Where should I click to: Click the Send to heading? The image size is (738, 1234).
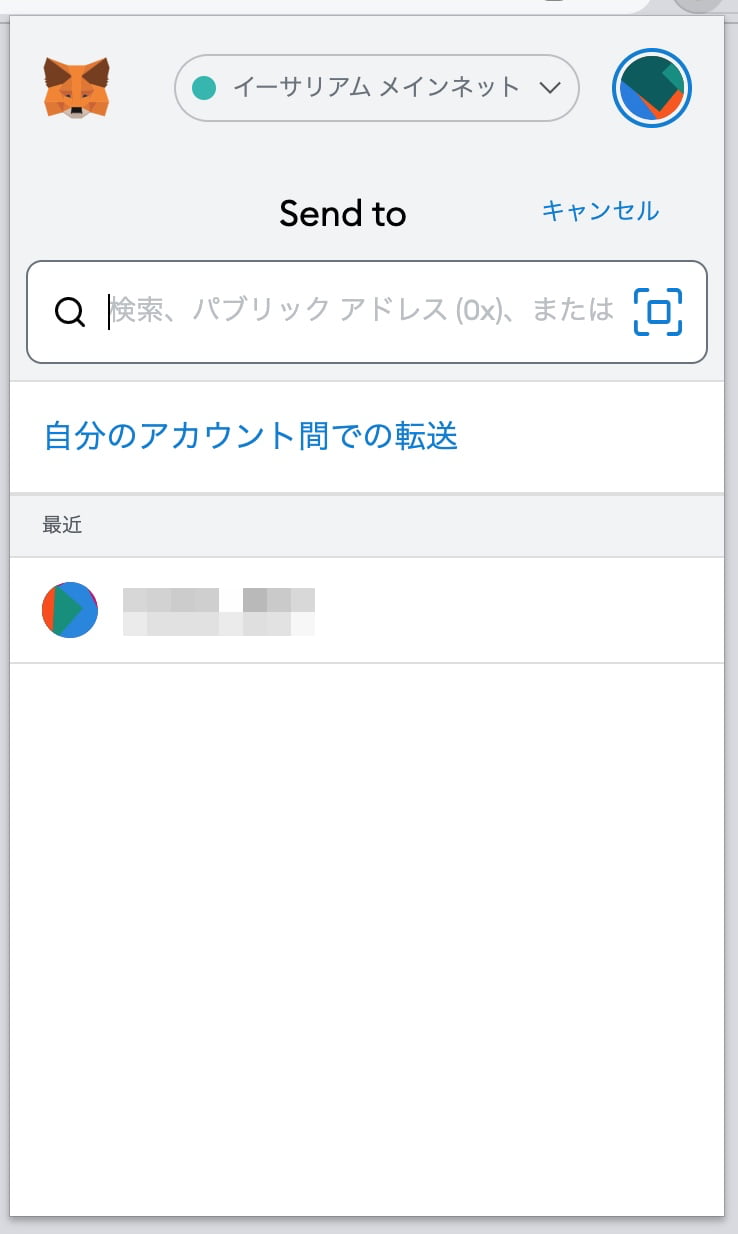coord(342,213)
